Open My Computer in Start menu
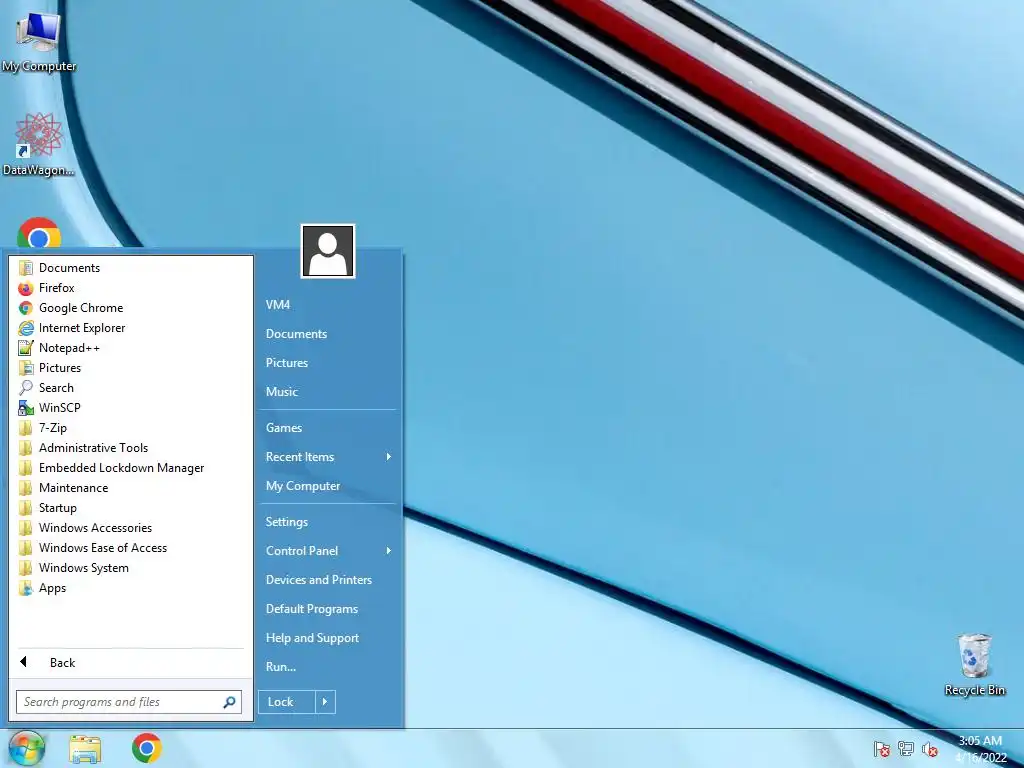1024x768 pixels. coord(303,486)
